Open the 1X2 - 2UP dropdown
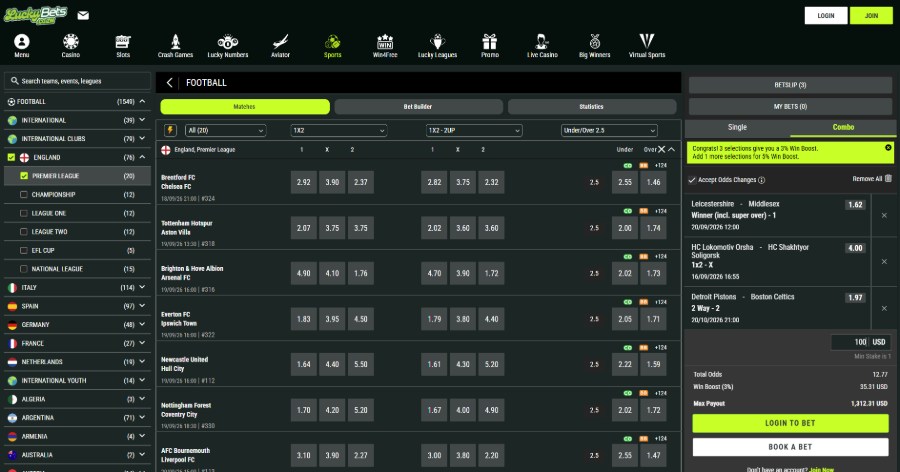Screen dimensions: 900x472 (x=474, y=130)
